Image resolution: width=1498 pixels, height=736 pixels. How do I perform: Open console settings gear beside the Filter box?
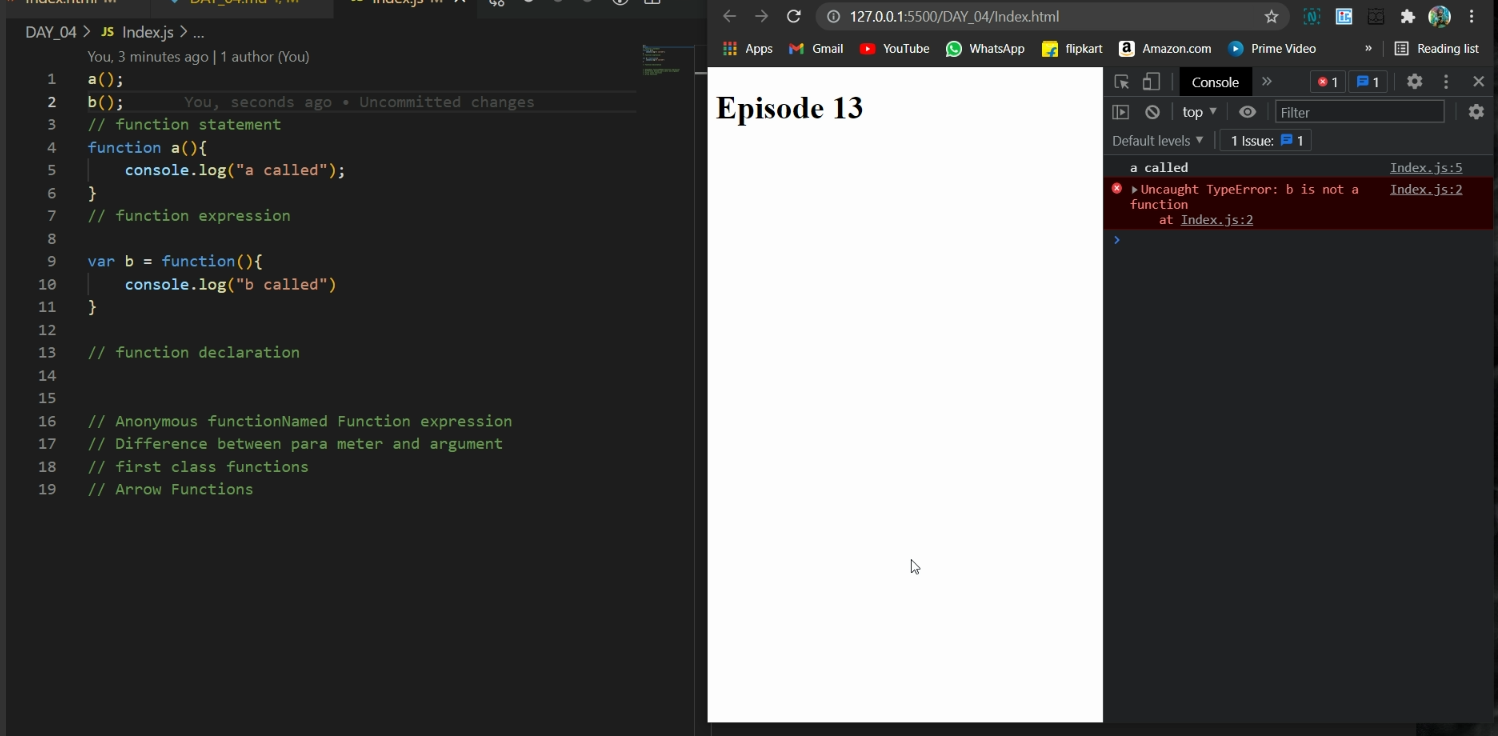click(x=1476, y=112)
